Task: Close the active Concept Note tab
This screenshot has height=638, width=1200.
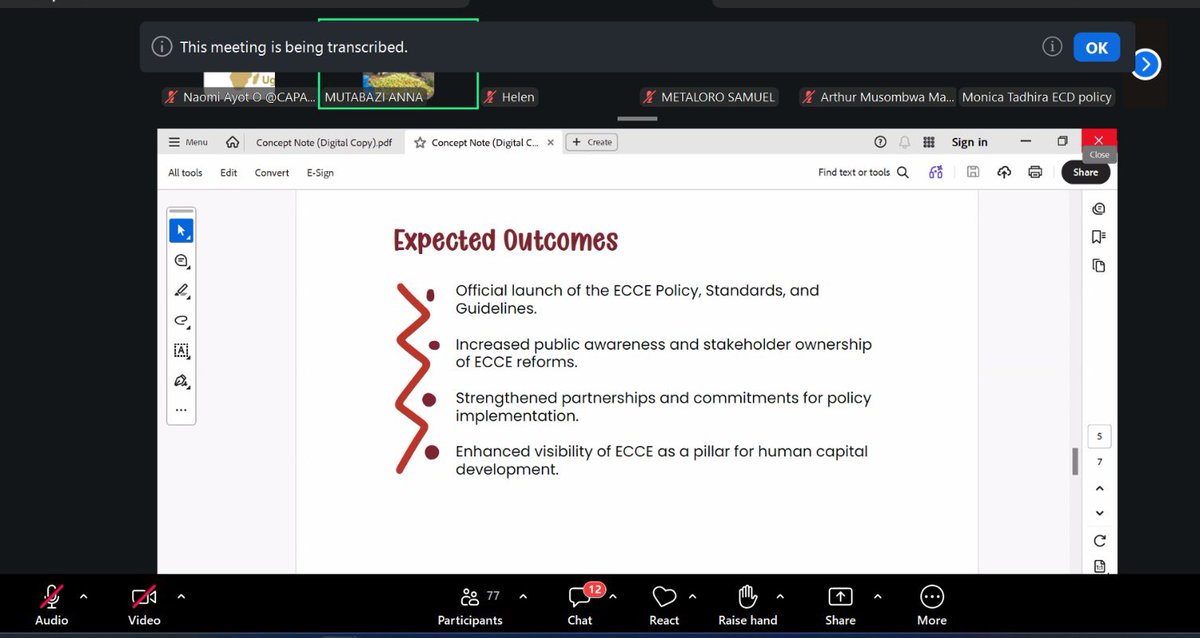Action: (549, 143)
